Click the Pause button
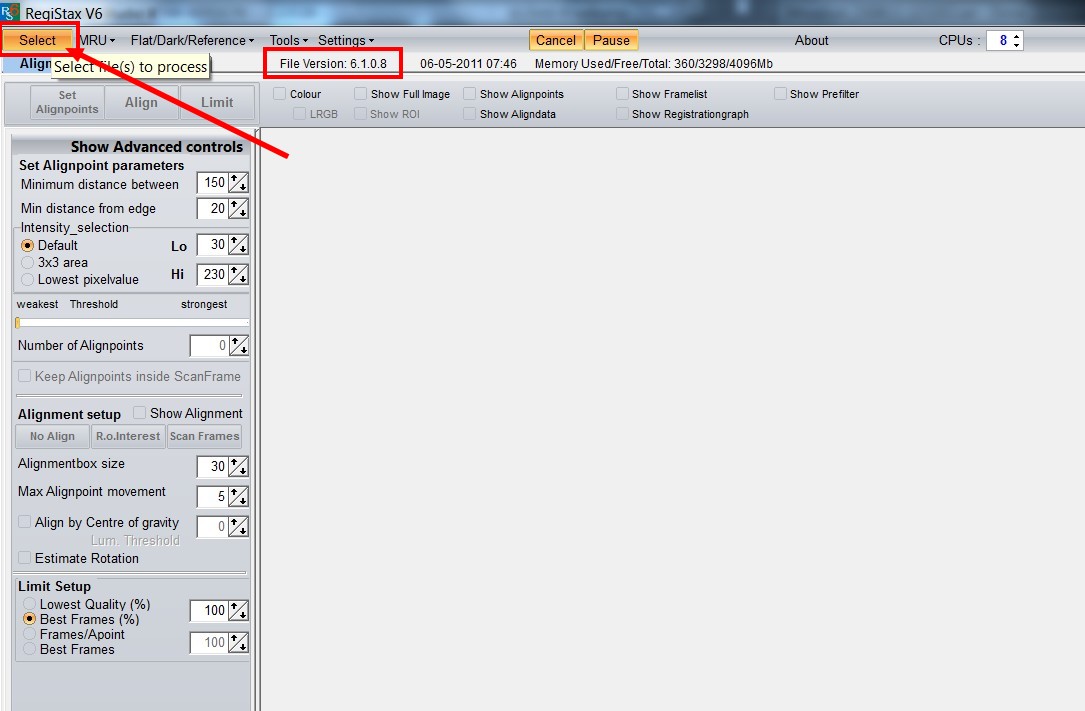1085x711 pixels. pyautogui.click(x=611, y=40)
